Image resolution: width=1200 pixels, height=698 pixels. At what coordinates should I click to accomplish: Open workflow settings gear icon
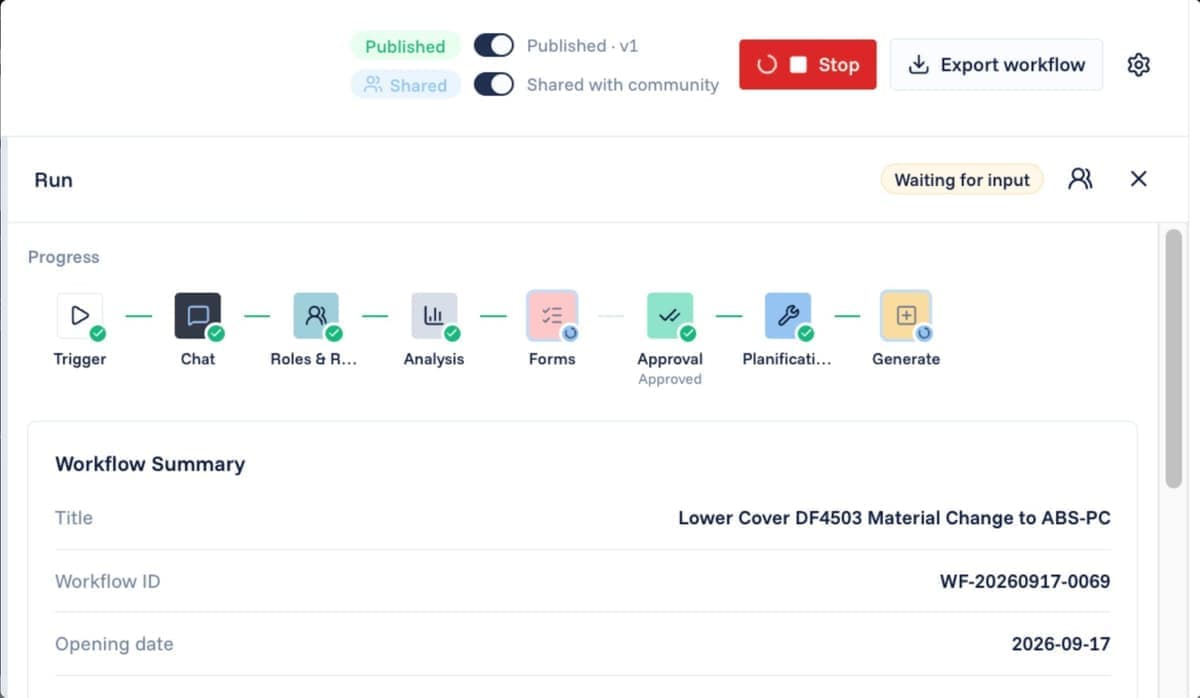1138,65
